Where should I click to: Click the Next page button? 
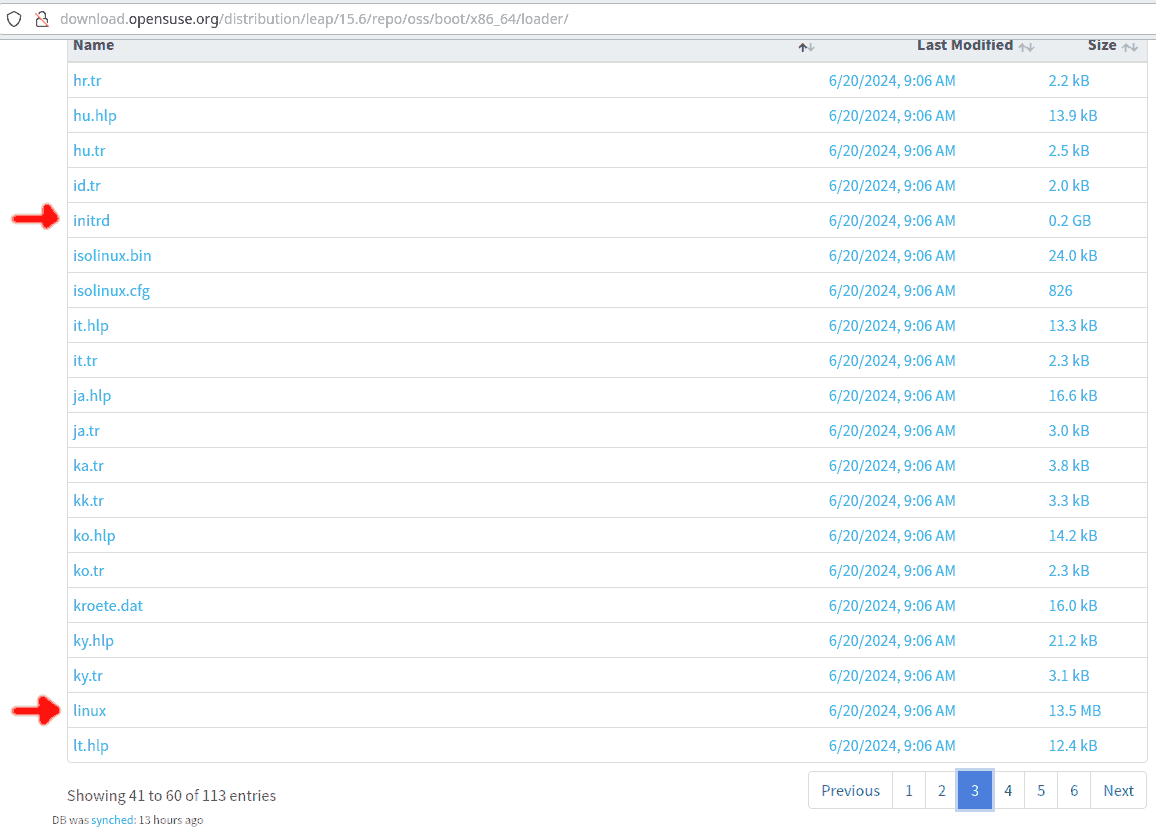pos(1118,790)
